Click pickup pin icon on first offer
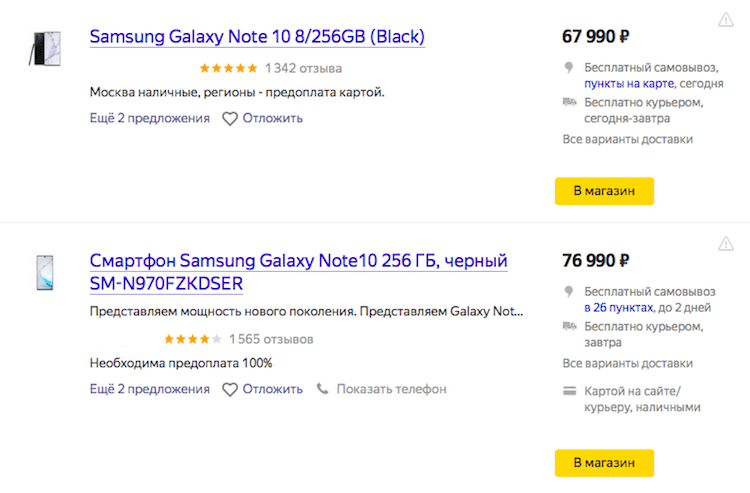Image resolution: width=750 pixels, height=493 pixels. [x=568, y=67]
